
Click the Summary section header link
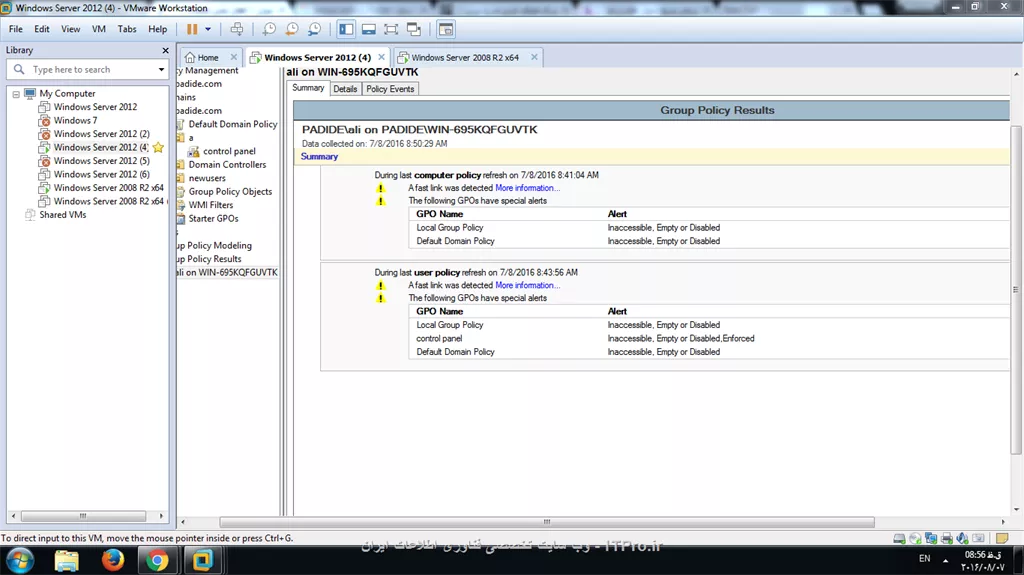(319, 156)
